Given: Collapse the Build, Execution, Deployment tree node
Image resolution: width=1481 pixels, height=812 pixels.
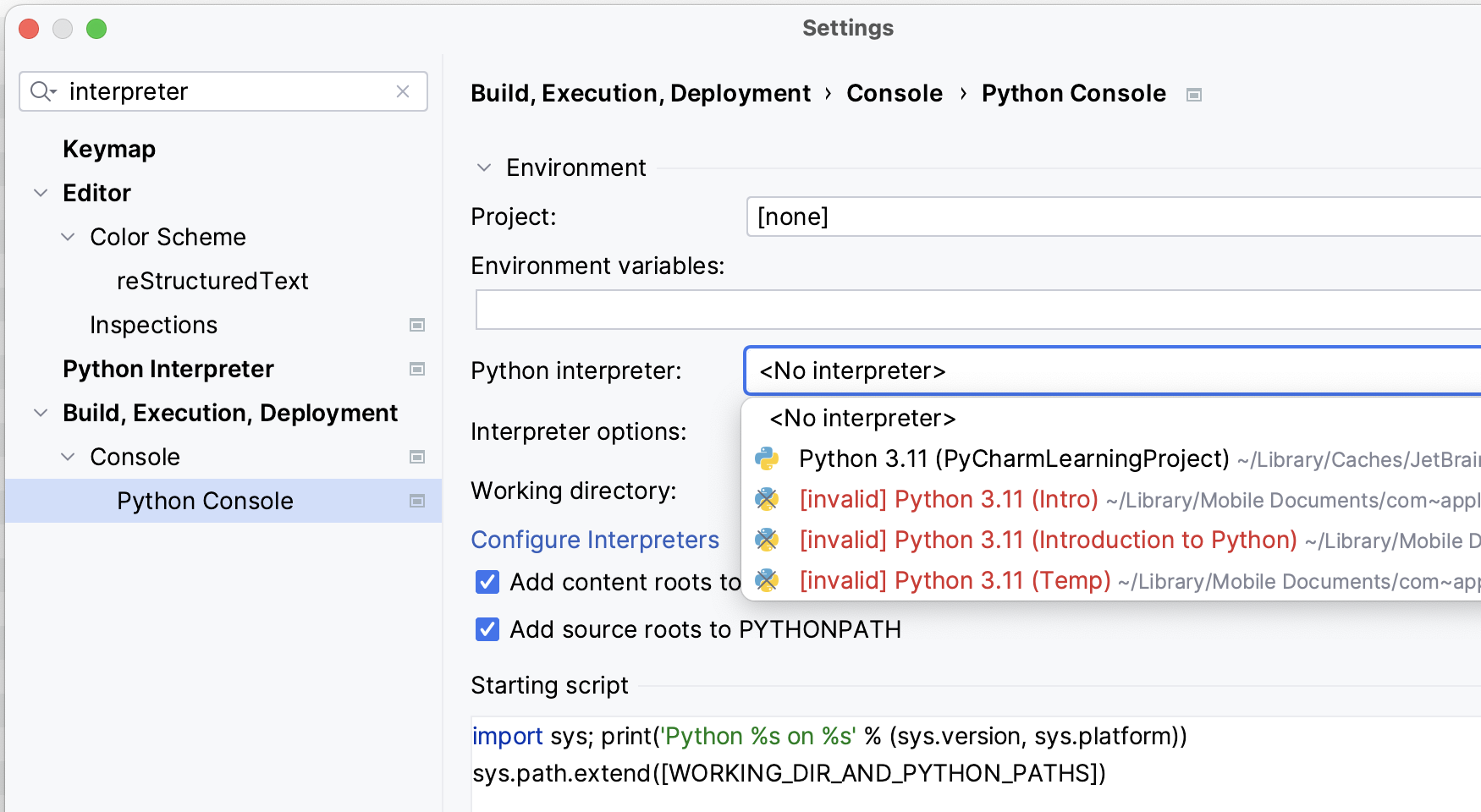Looking at the screenshot, I should (x=40, y=413).
